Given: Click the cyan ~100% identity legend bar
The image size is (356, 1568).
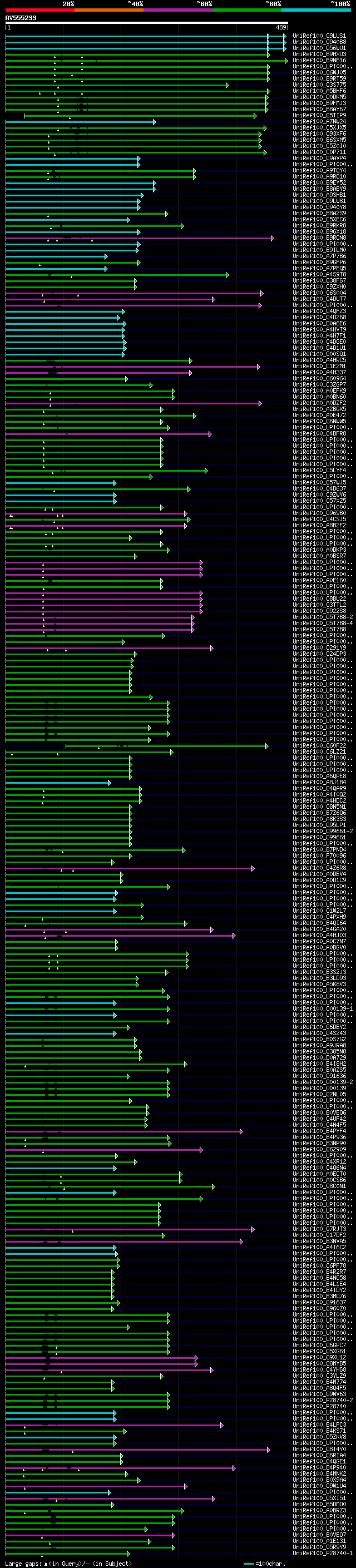Looking at the screenshot, I should [x=316, y=11].
